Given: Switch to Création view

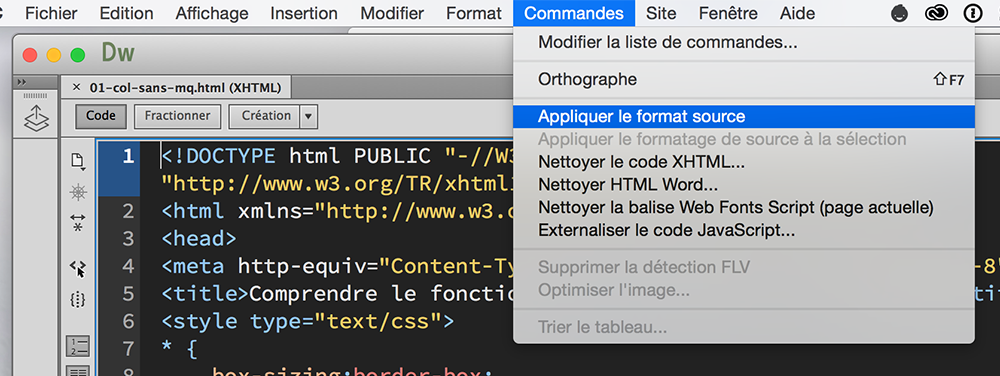Looking at the screenshot, I should 266,116.
